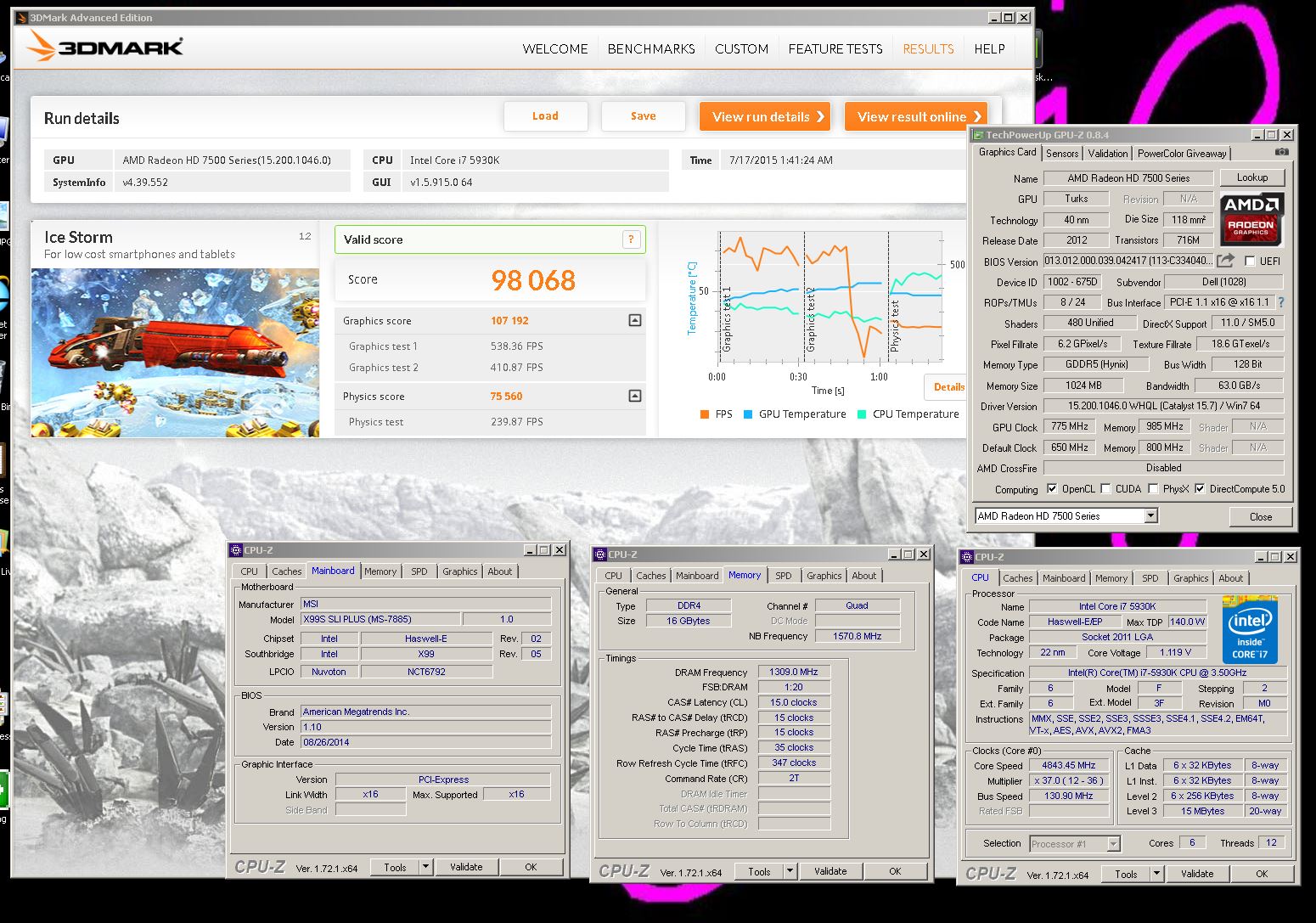Click the Graphics test 1 538.36 FPS row
Viewport: 1316px width, 923px height.
[x=491, y=346]
